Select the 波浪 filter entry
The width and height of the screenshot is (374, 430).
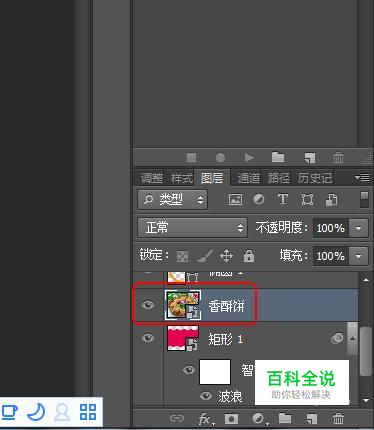coord(230,396)
